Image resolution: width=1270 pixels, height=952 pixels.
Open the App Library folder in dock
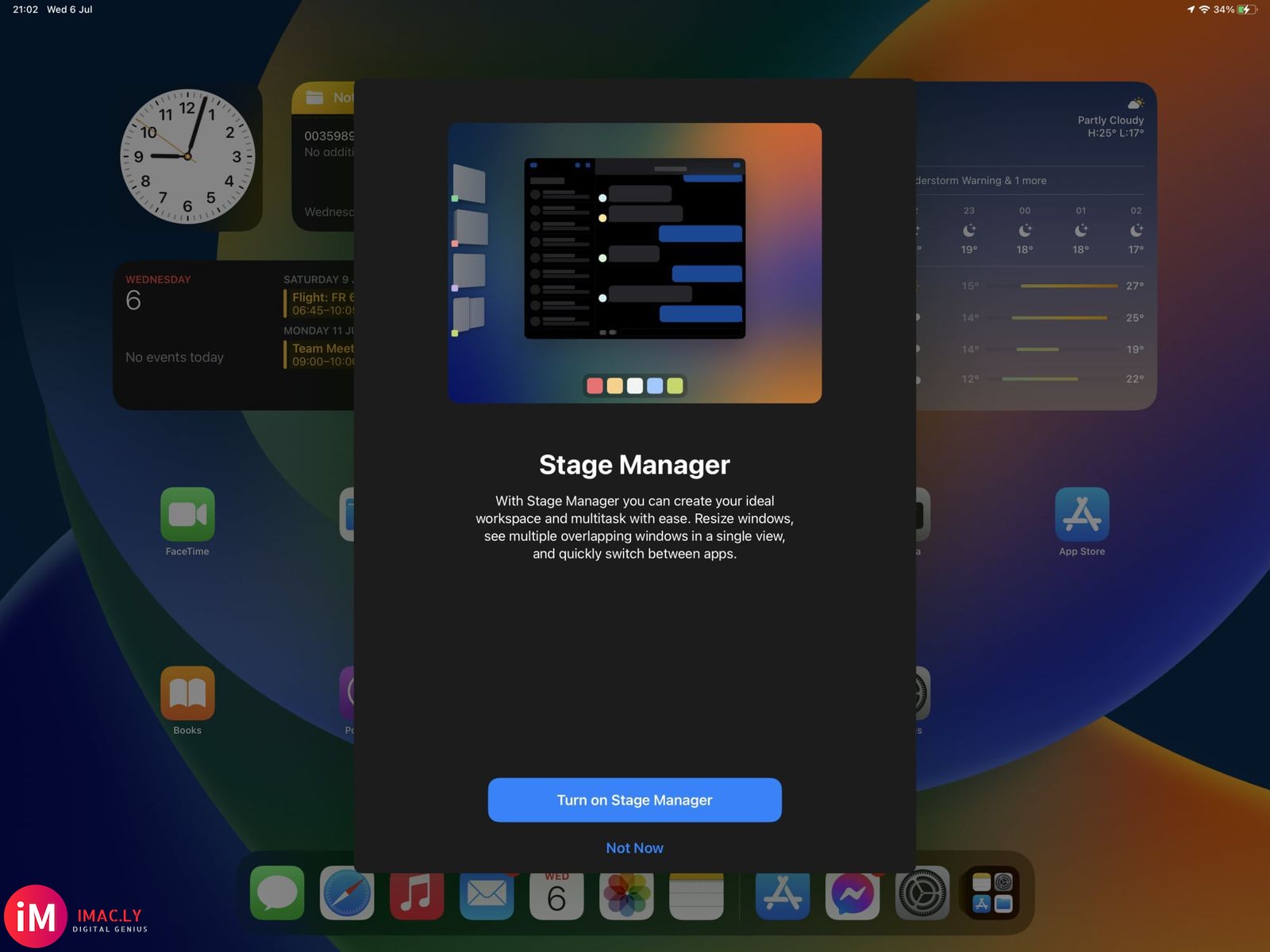(992, 893)
